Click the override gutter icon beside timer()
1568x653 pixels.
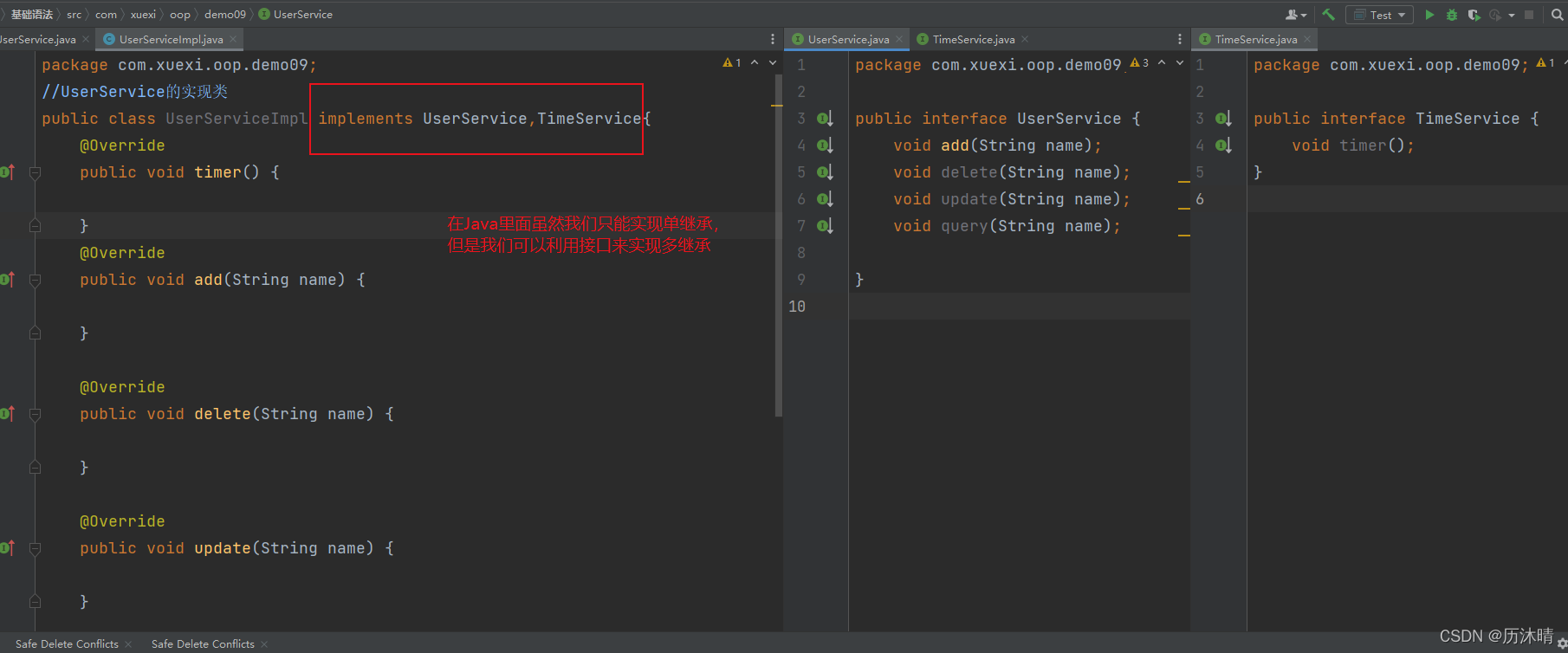tap(7, 172)
